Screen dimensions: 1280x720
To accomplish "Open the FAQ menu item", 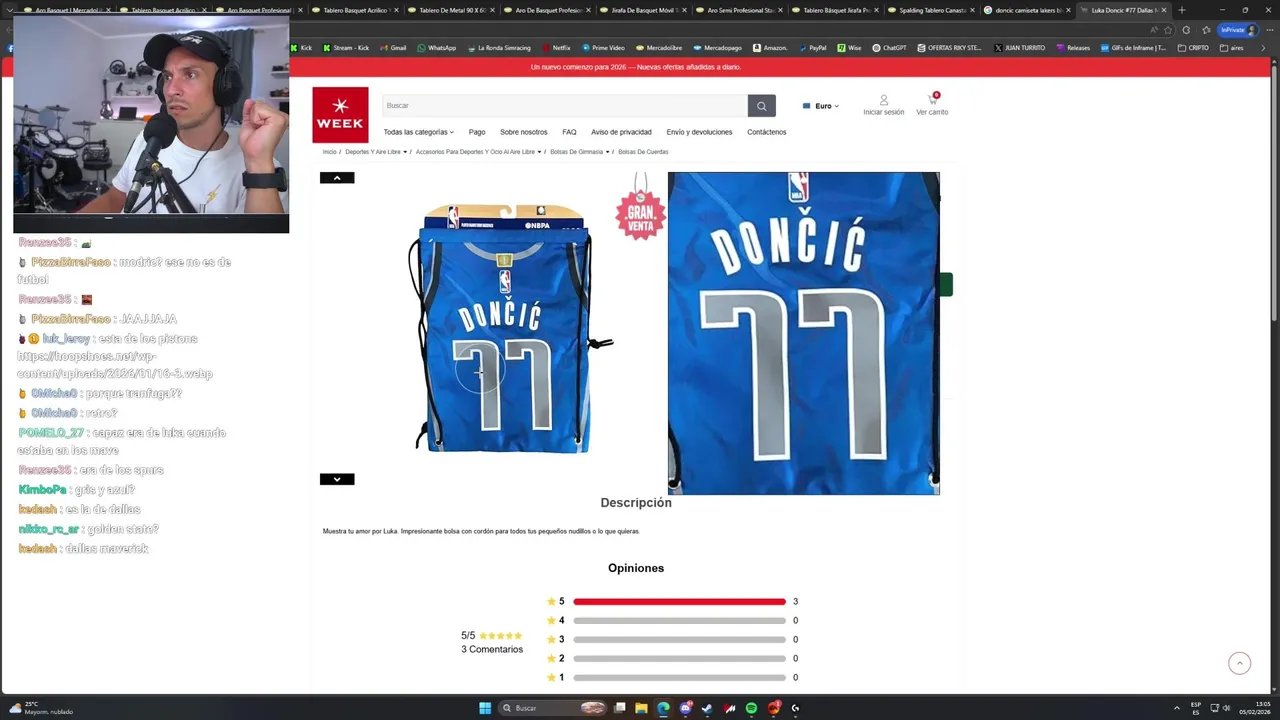I will pyautogui.click(x=569, y=132).
